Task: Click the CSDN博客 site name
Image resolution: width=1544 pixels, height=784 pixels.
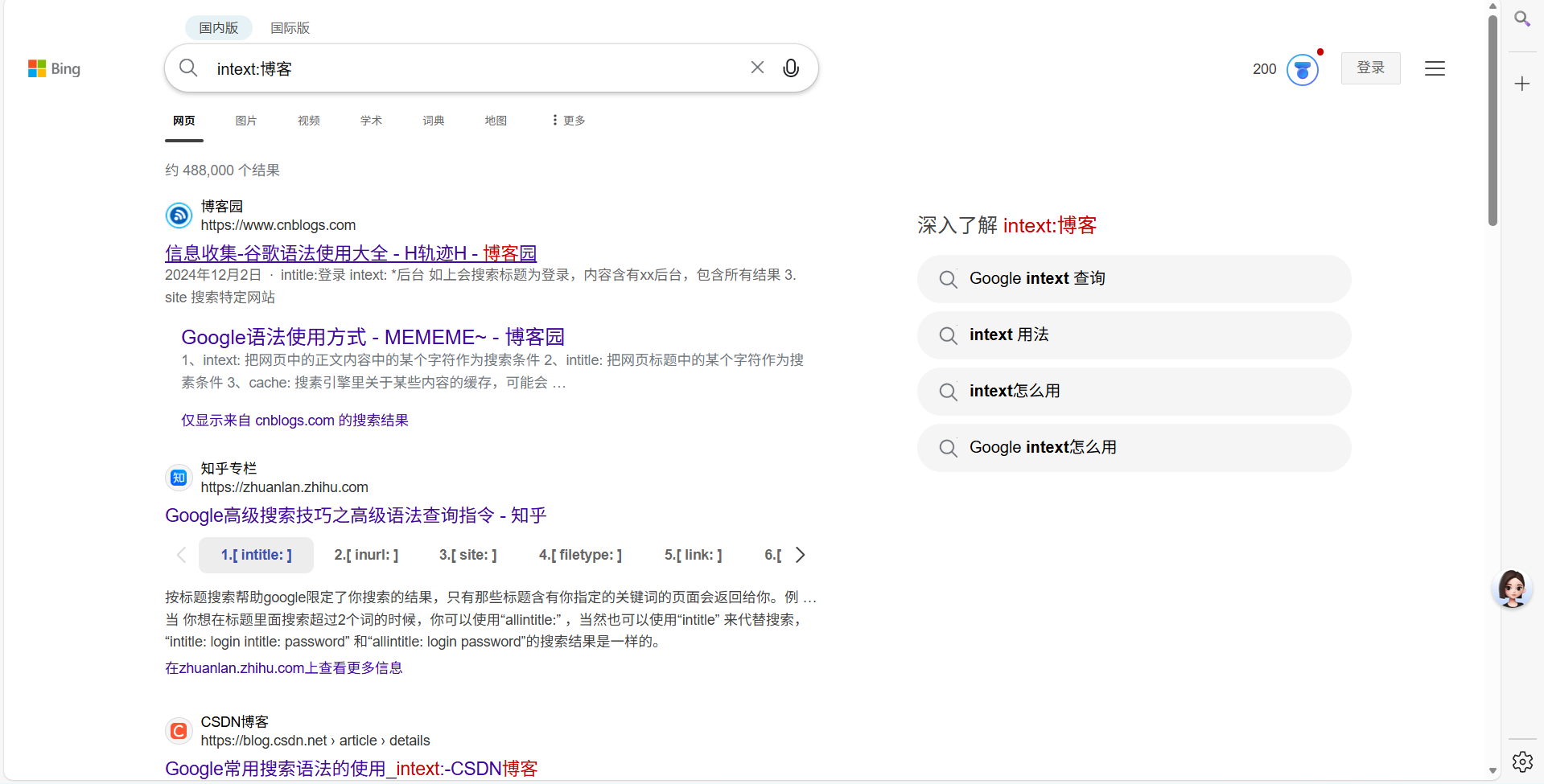Action: 235,722
